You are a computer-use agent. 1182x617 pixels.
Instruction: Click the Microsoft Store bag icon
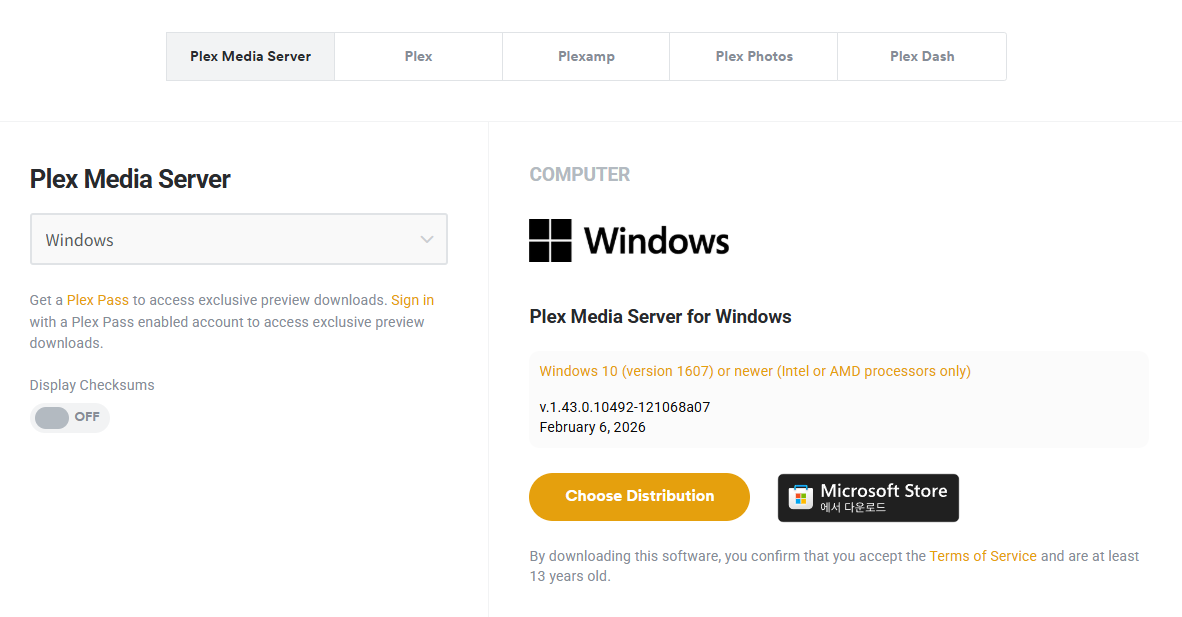pyautogui.click(x=801, y=498)
